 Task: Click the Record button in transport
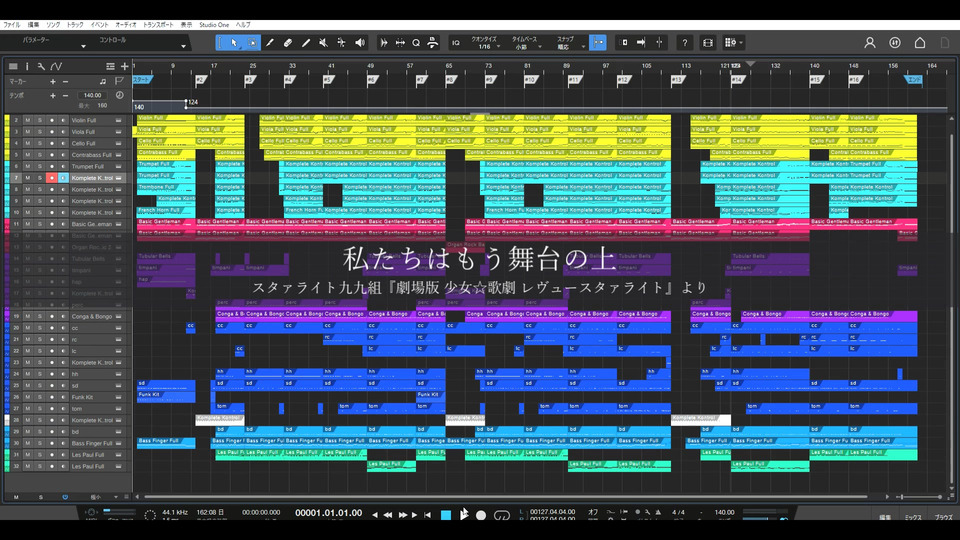[481, 516]
